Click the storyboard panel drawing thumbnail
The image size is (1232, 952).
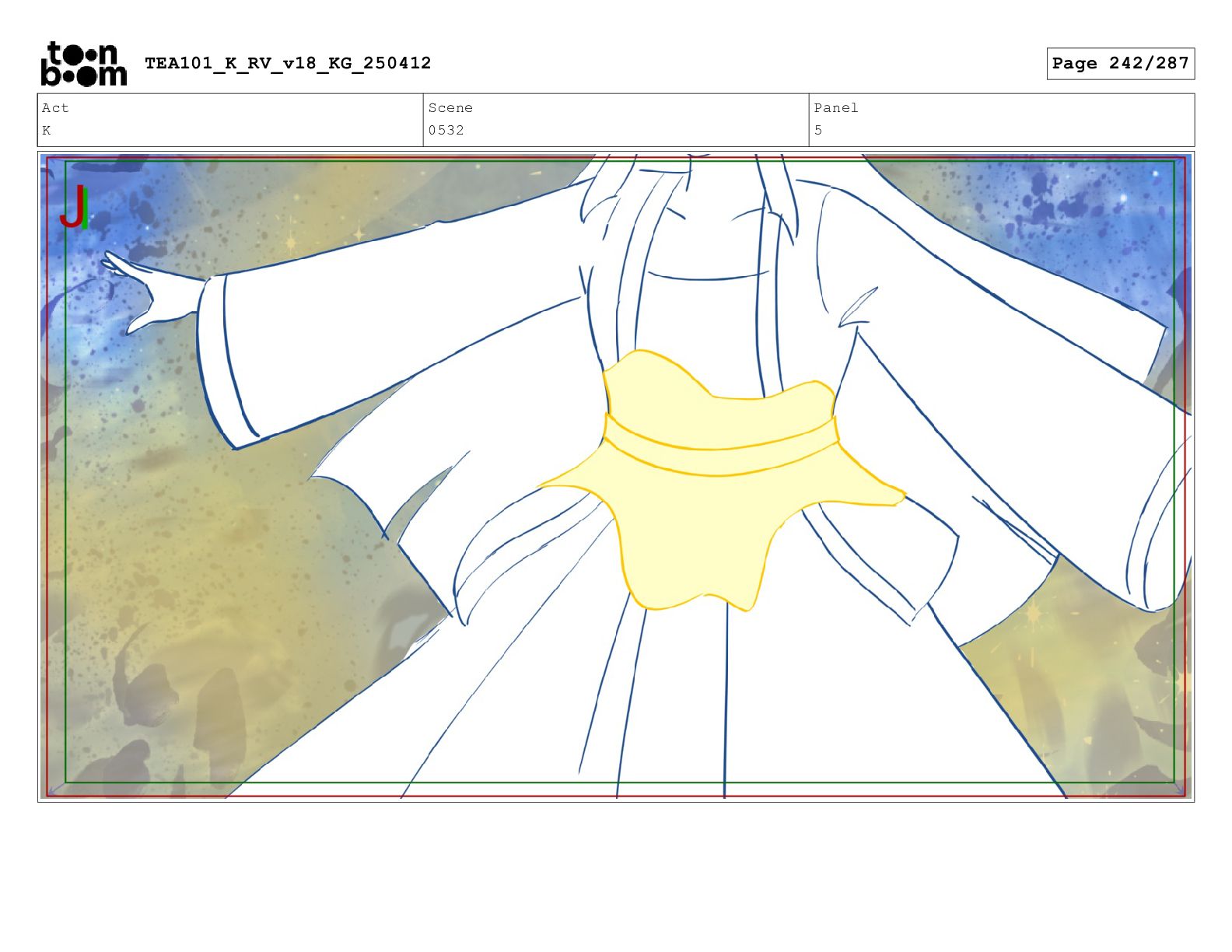coord(616,476)
